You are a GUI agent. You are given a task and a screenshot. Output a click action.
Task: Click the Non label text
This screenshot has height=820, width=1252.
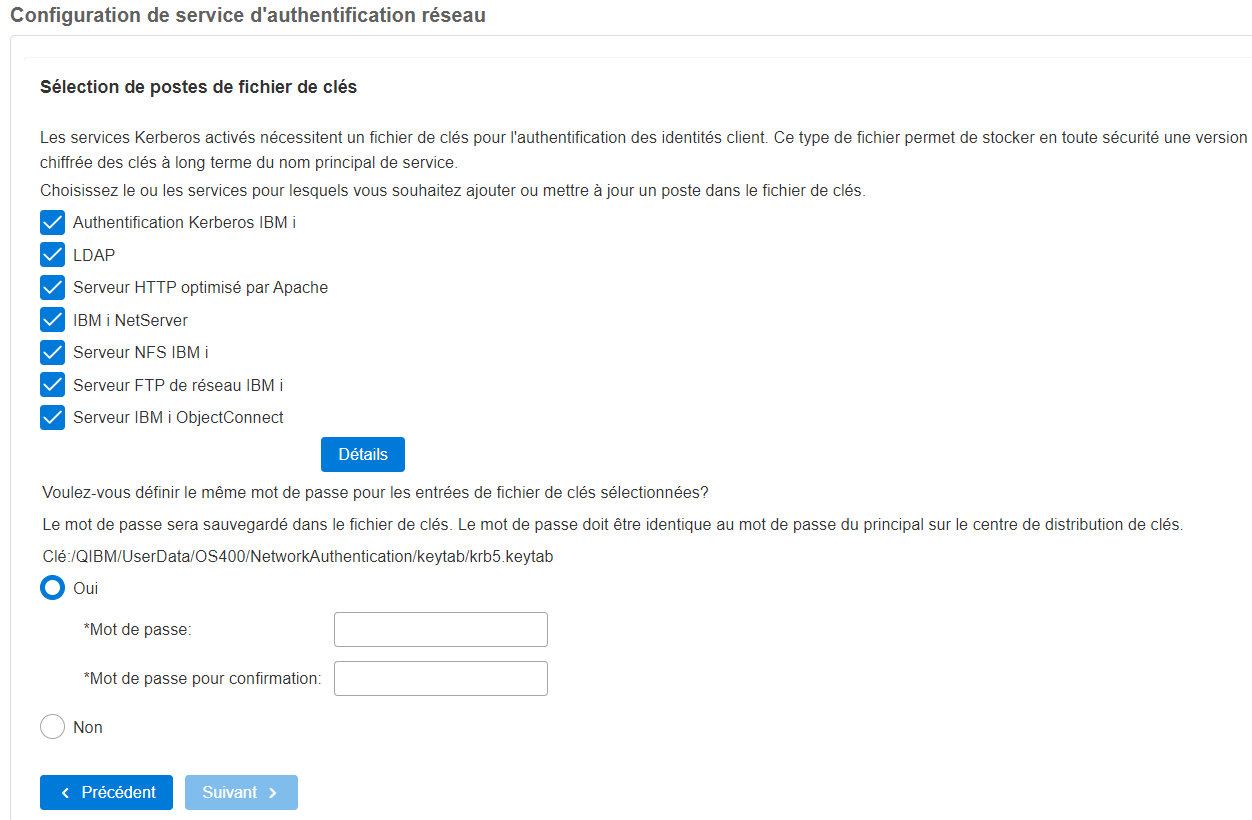click(x=88, y=727)
